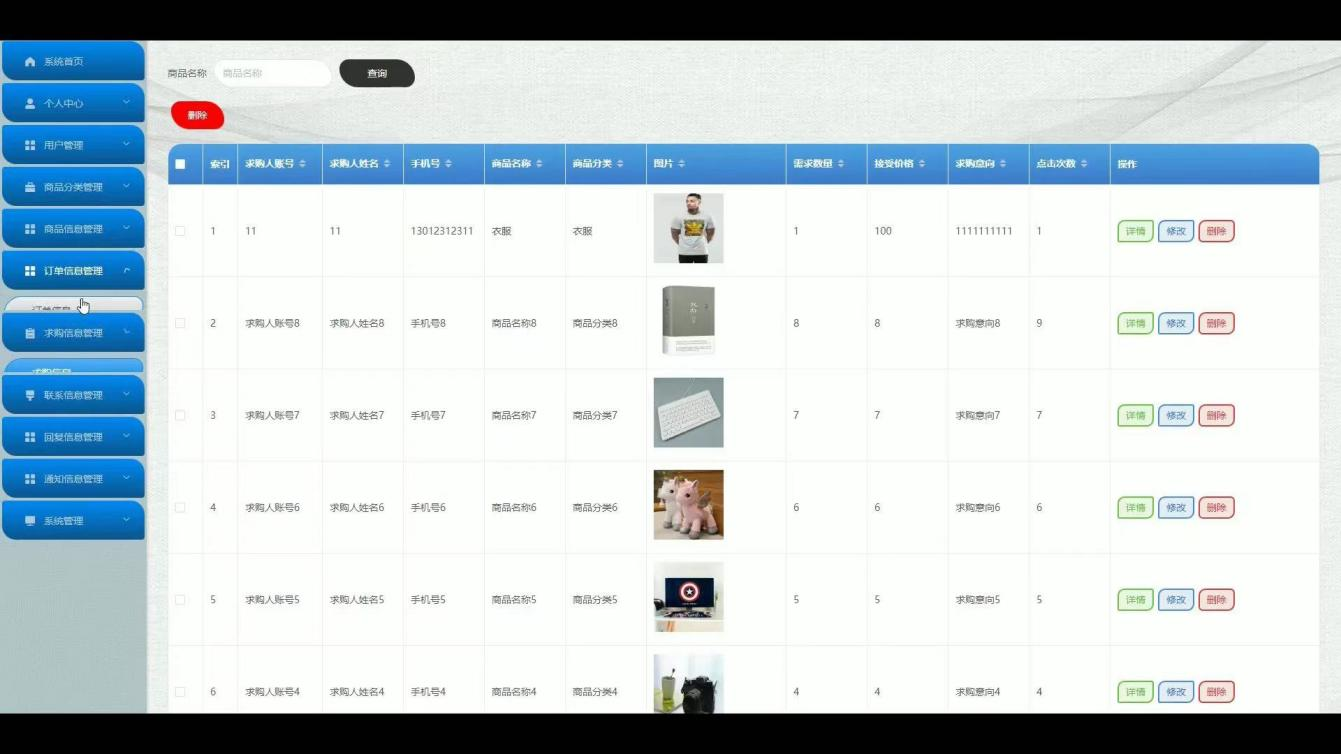Expand 联系信息管理 with its chevron arrow
The width and height of the screenshot is (1341, 754).
coord(127,394)
